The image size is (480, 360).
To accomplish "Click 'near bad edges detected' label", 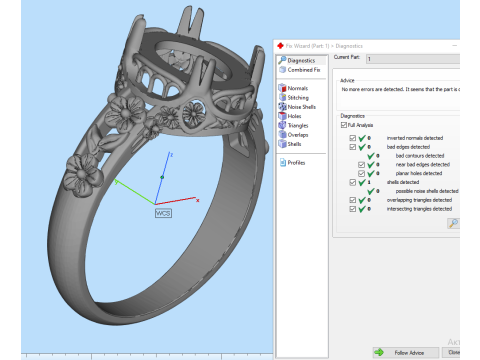I will click(x=423, y=165).
